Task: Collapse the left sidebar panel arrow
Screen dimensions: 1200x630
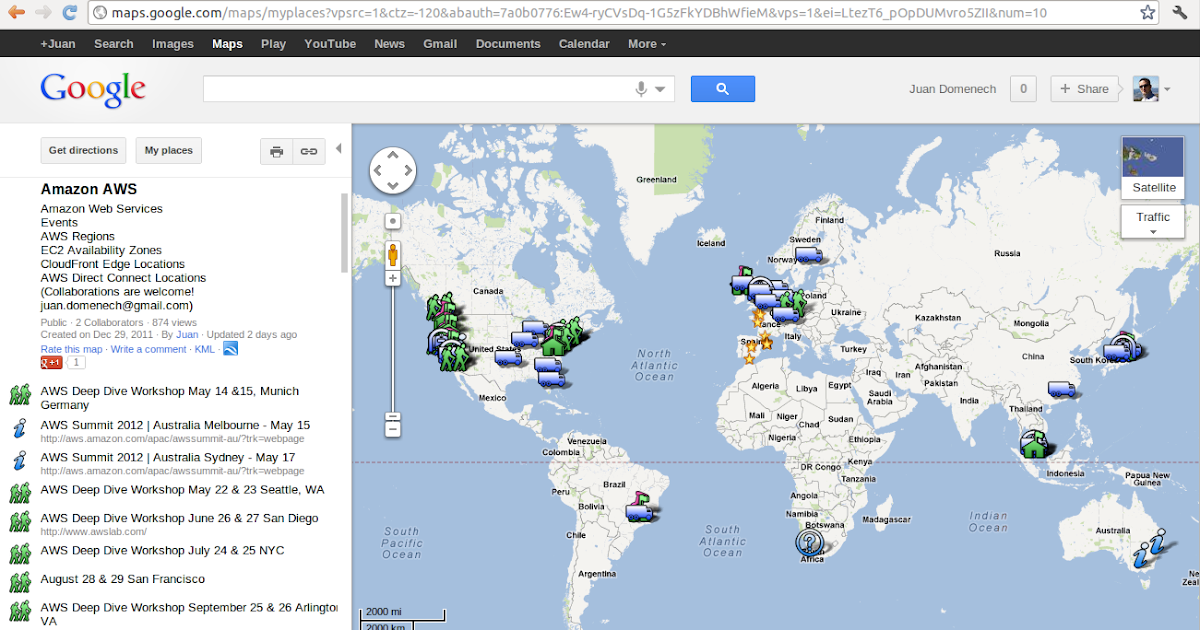Action: pyautogui.click(x=339, y=146)
